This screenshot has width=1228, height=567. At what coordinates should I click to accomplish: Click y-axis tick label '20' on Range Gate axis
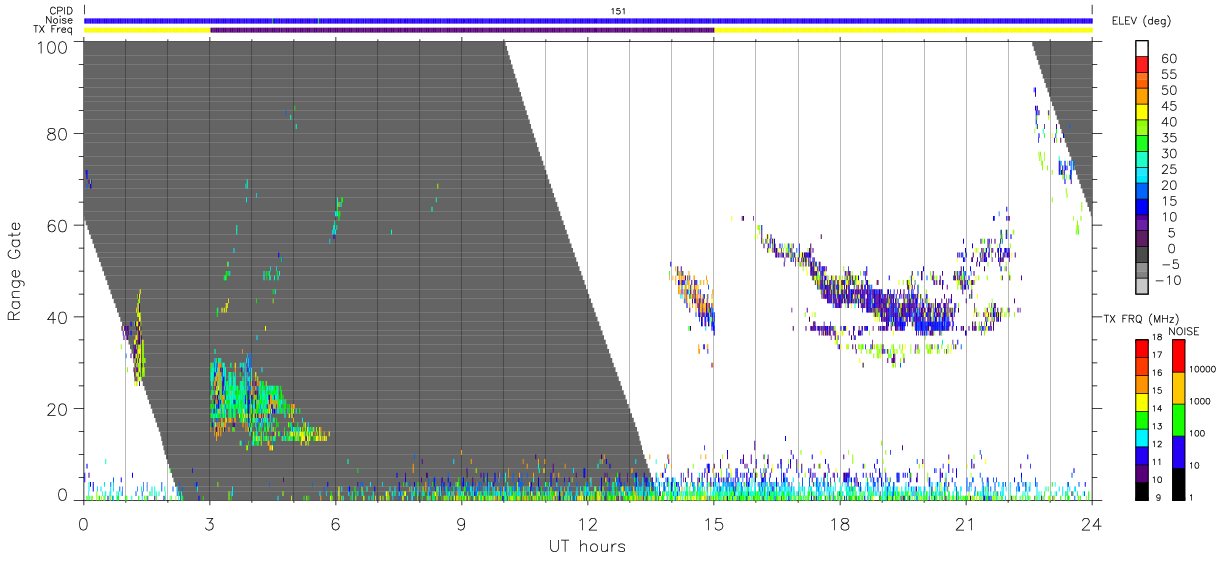pyautogui.click(x=56, y=409)
